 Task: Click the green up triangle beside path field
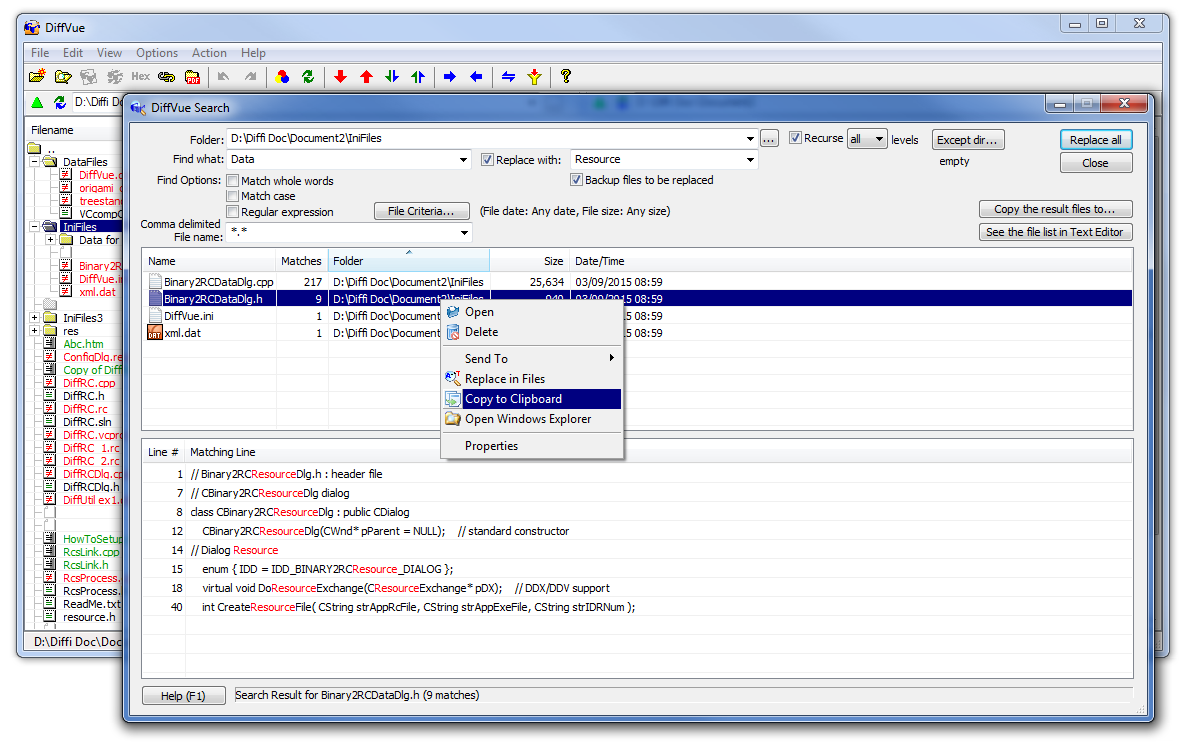click(37, 102)
